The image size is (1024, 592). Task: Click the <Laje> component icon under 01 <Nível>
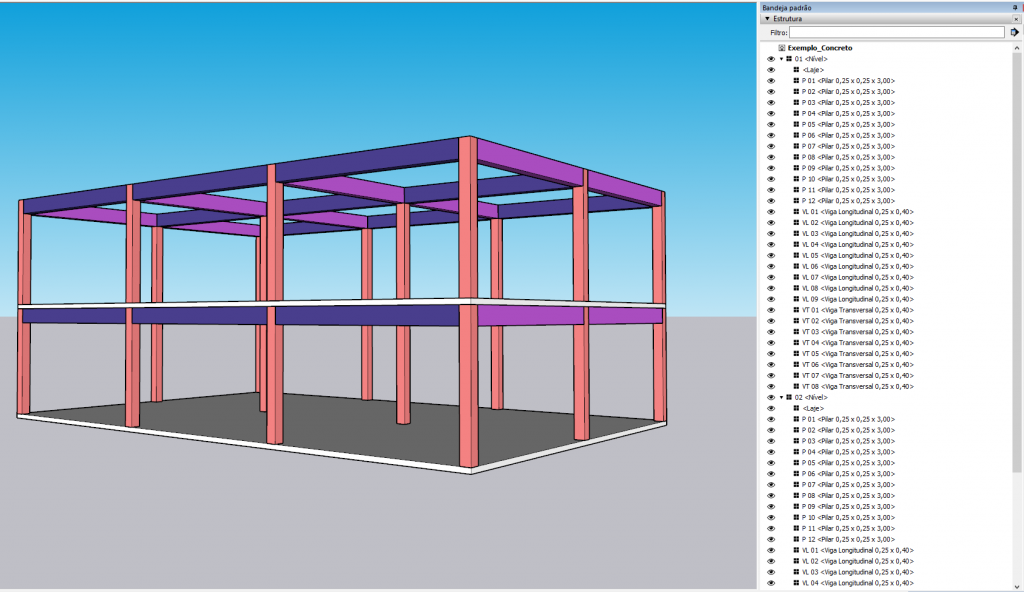click(796, 70)
